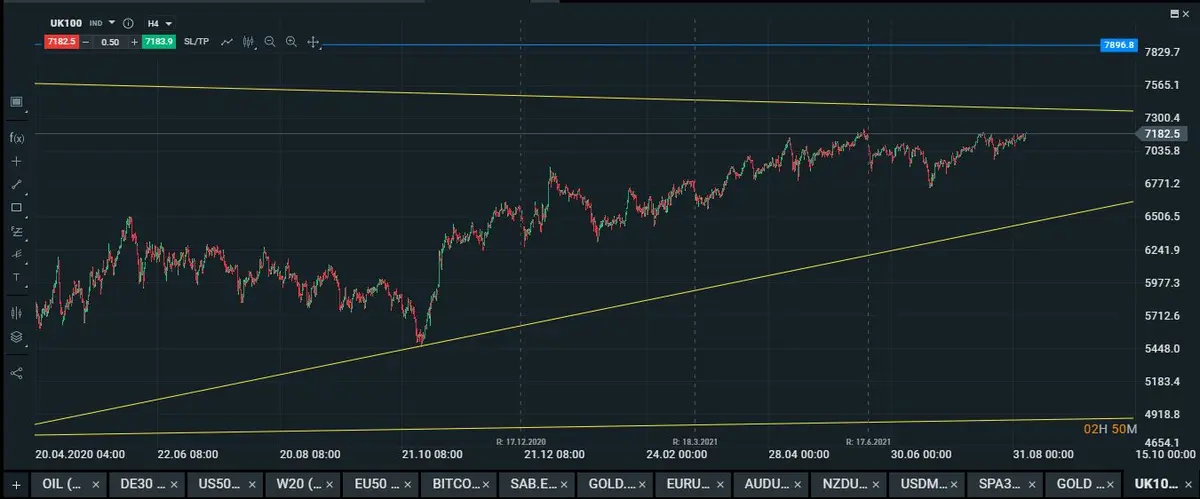The width and height of the screenshot is (1200, 499).
Task: Open the UK100 instrument dropdown arrow
Action: tap(112, 22)
